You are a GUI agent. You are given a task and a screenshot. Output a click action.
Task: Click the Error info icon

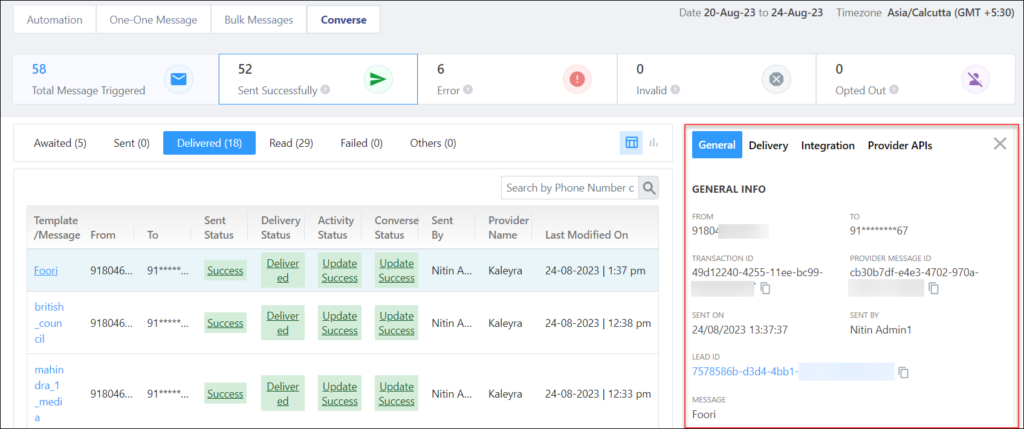coord(469,90)
